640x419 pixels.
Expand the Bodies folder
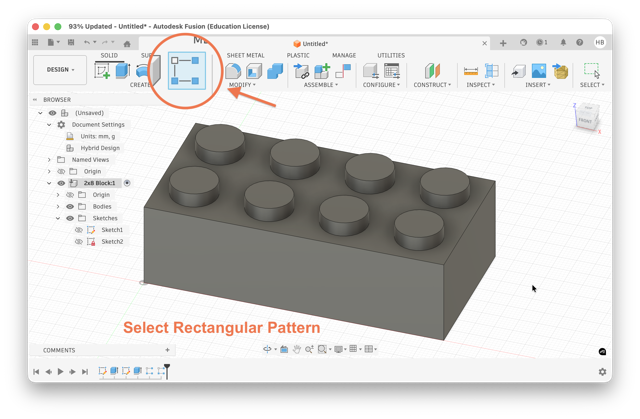[x=58, y=206]
